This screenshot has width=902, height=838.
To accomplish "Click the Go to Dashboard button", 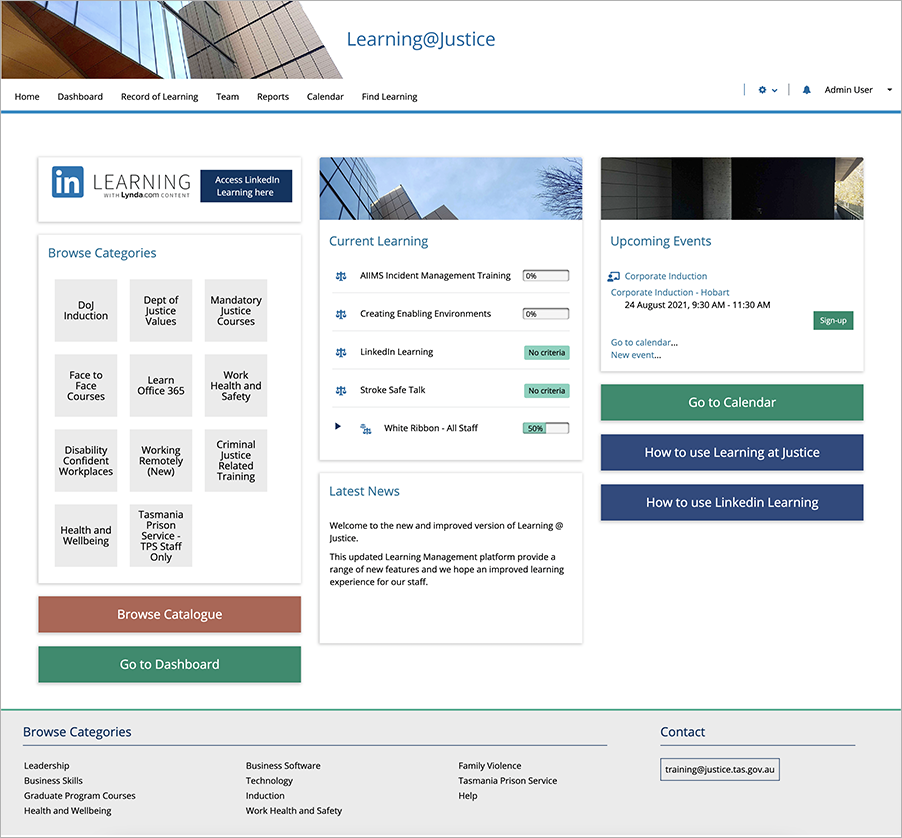I will tap(170, 664).
